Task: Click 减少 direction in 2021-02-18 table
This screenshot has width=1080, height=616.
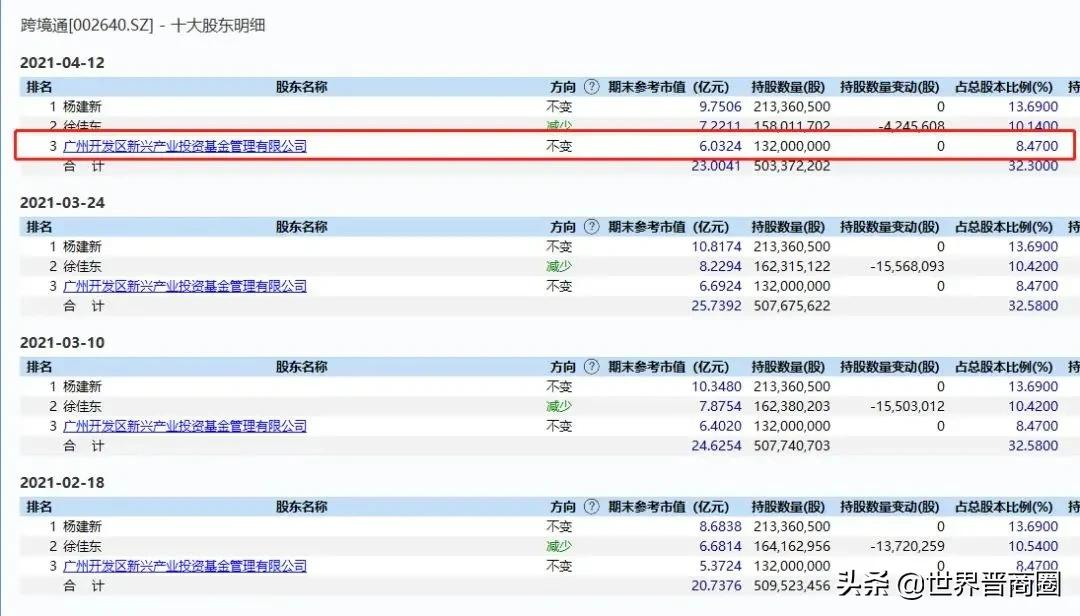Action: 559,546
